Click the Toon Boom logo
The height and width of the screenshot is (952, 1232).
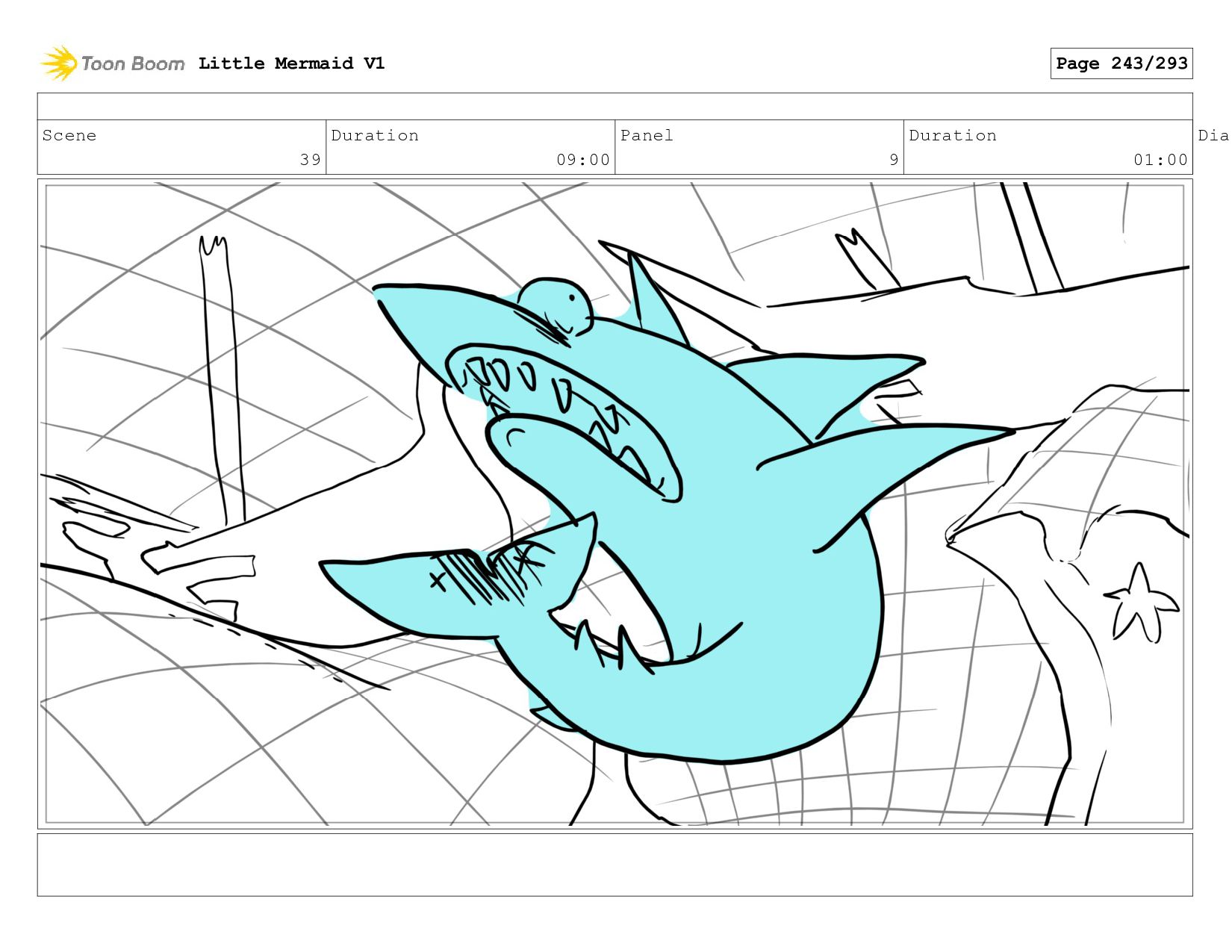tap(112, 63)
